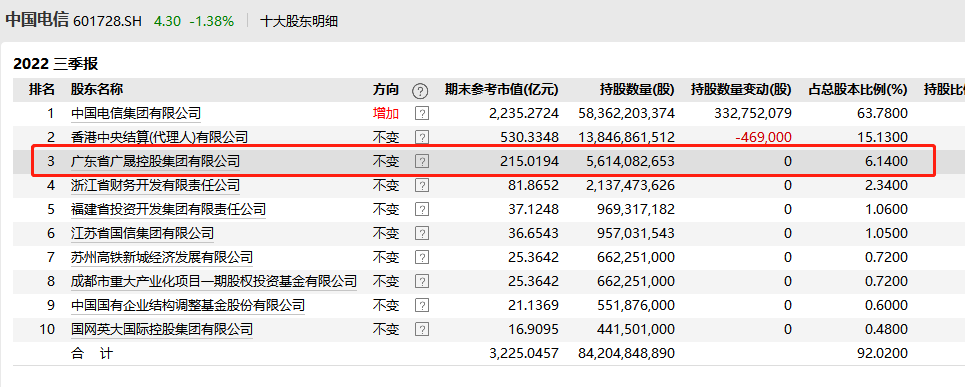
Task: Click help icon in 江苏省国信集团 row
Action: click(x=422, y=233)
